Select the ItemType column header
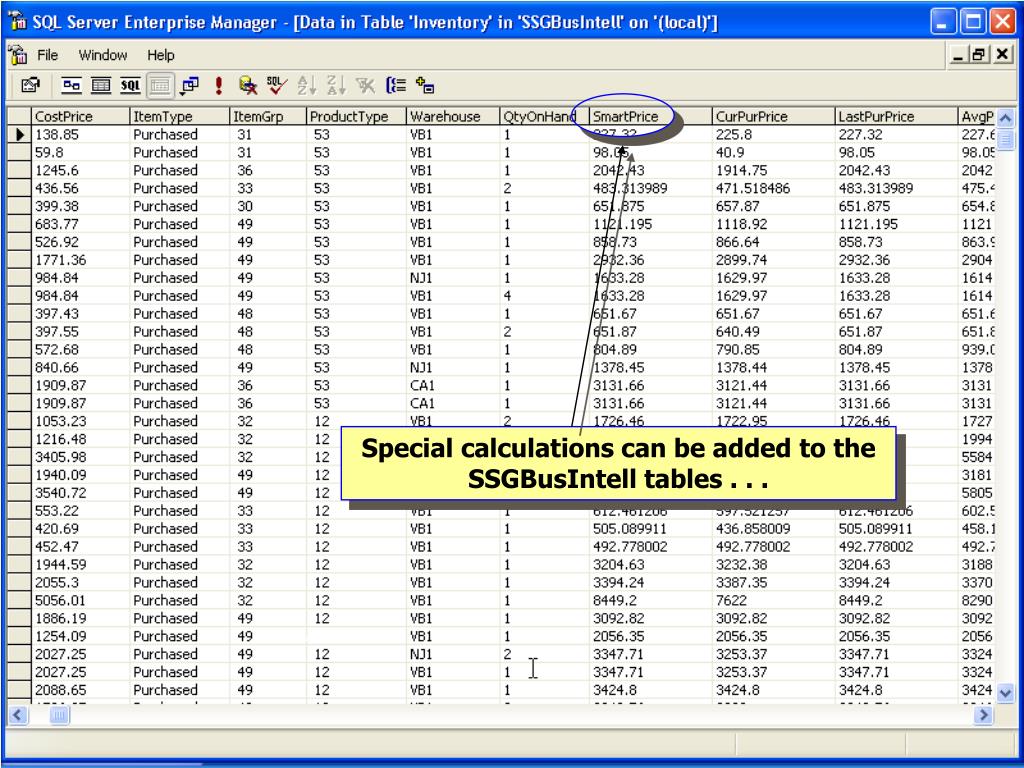The image size is (1024, 768). tap(180, 116)
